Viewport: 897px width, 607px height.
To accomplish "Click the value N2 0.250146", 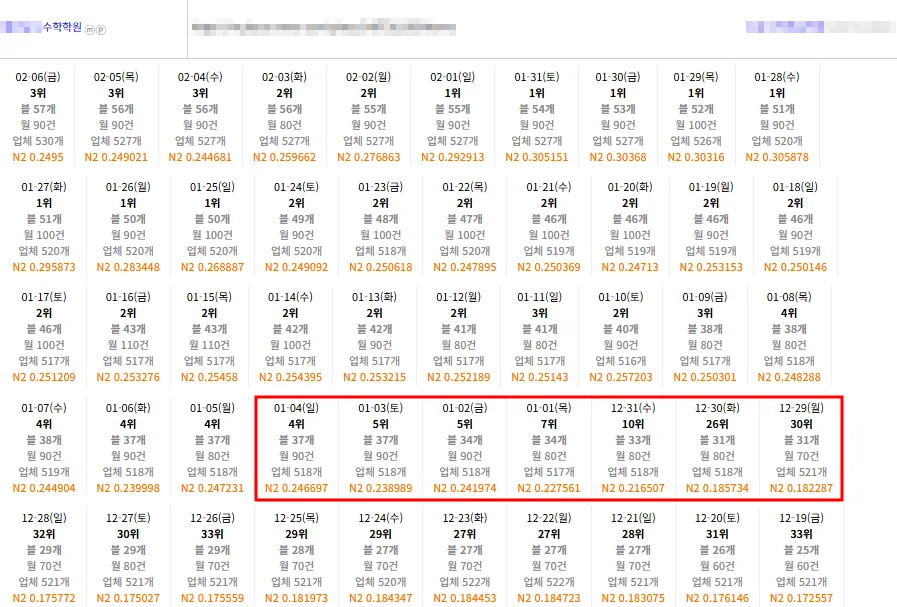I will [795, 267].
